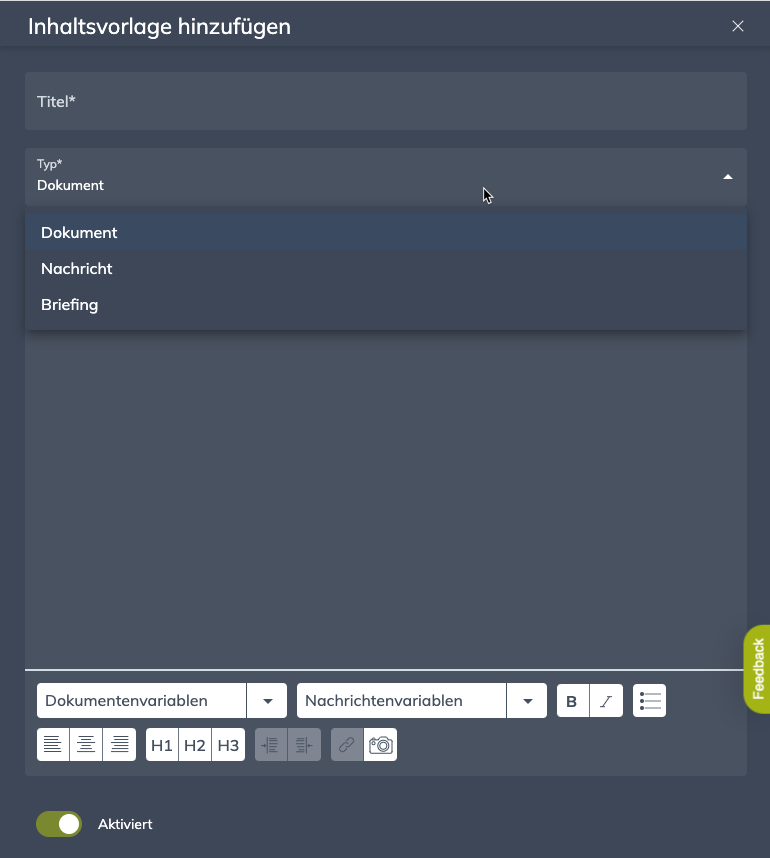Toggle italic text formatting
Viewport: 770px width, 858px height.
606,701
